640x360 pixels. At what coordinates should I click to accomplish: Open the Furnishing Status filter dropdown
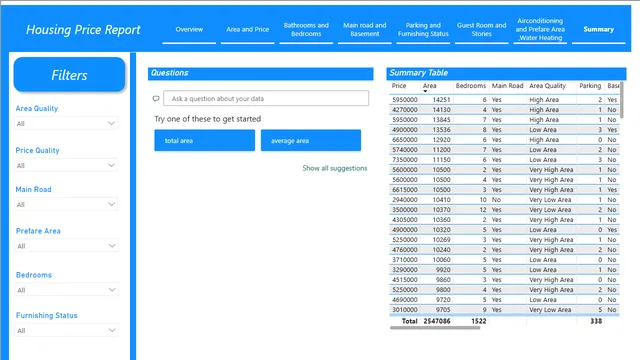tap(67, 330)
